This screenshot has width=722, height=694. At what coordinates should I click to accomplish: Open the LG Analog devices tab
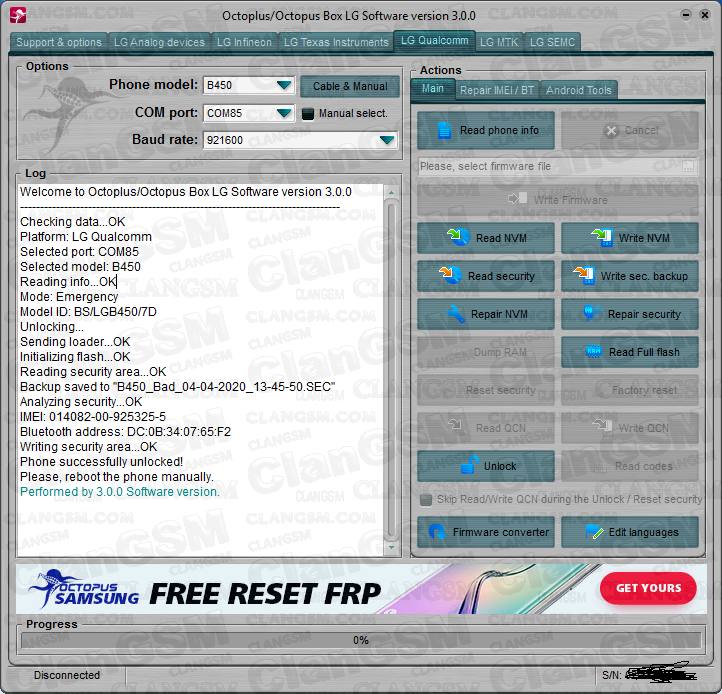[159, 42]
